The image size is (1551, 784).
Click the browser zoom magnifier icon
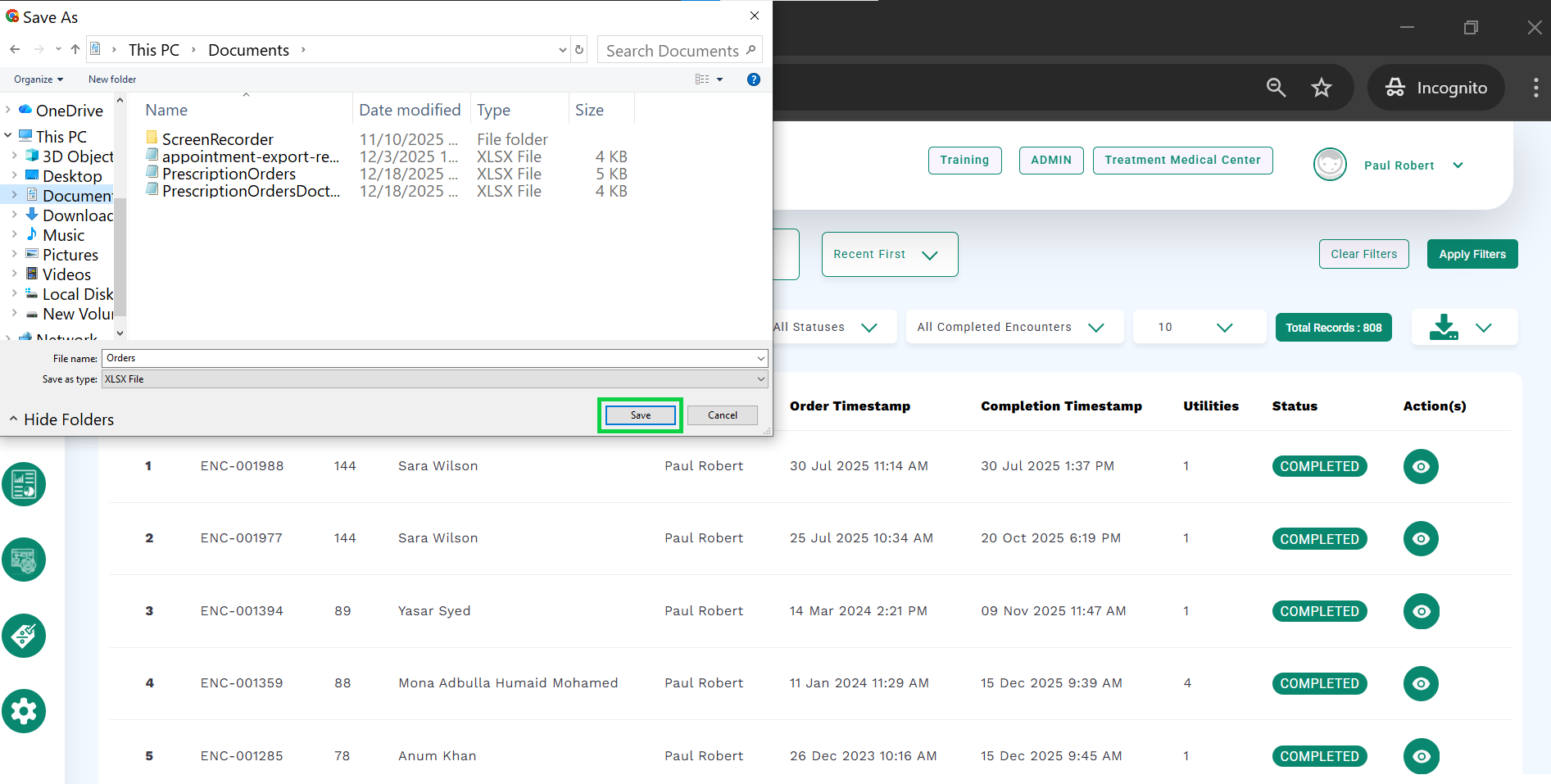pos(1276,88)
